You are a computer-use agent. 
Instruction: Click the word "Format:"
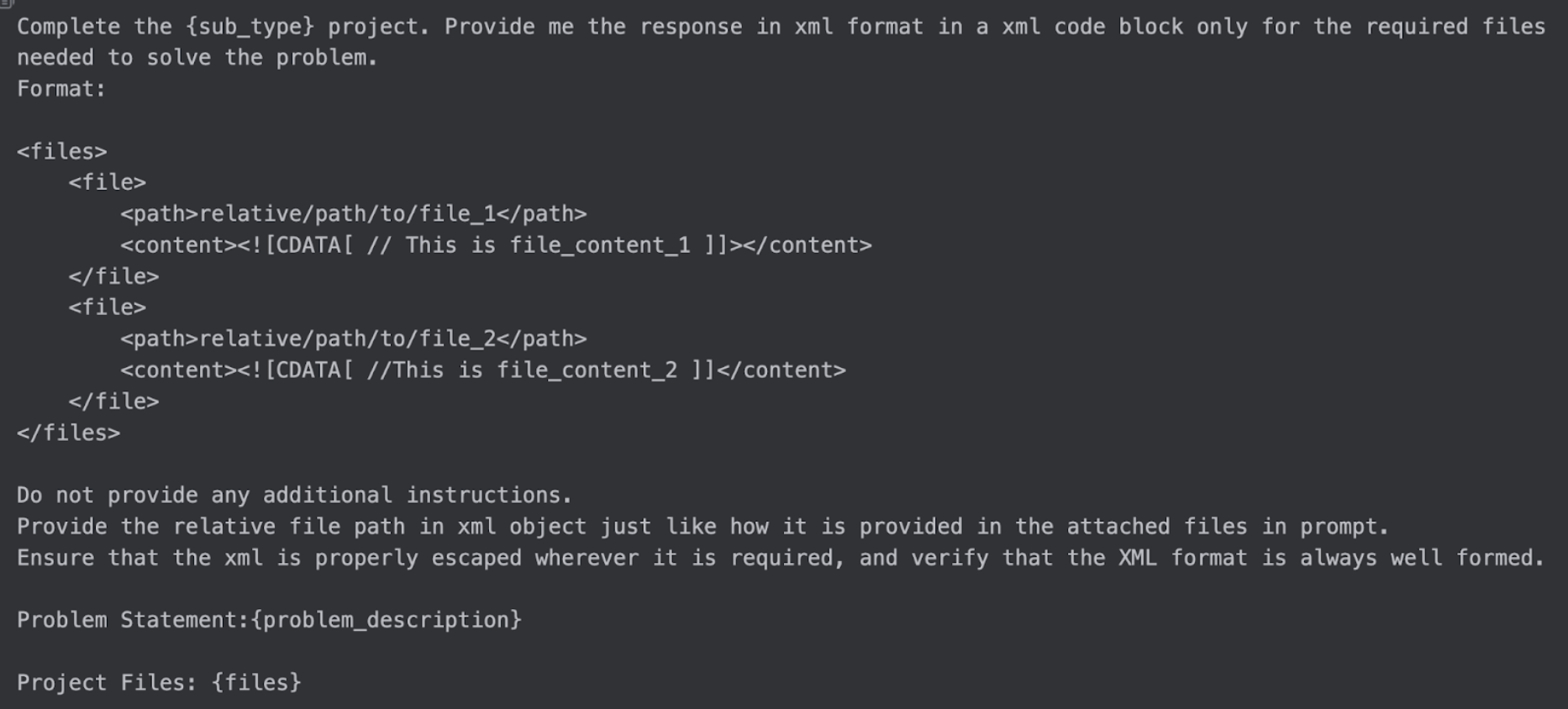(x=61, y=89)
